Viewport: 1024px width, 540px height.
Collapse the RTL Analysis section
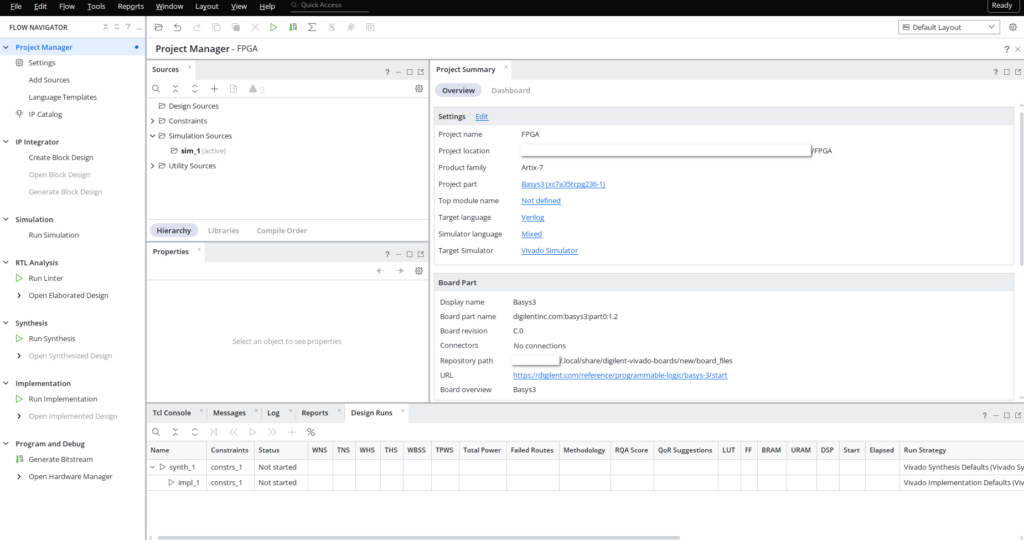pos(6,262)
